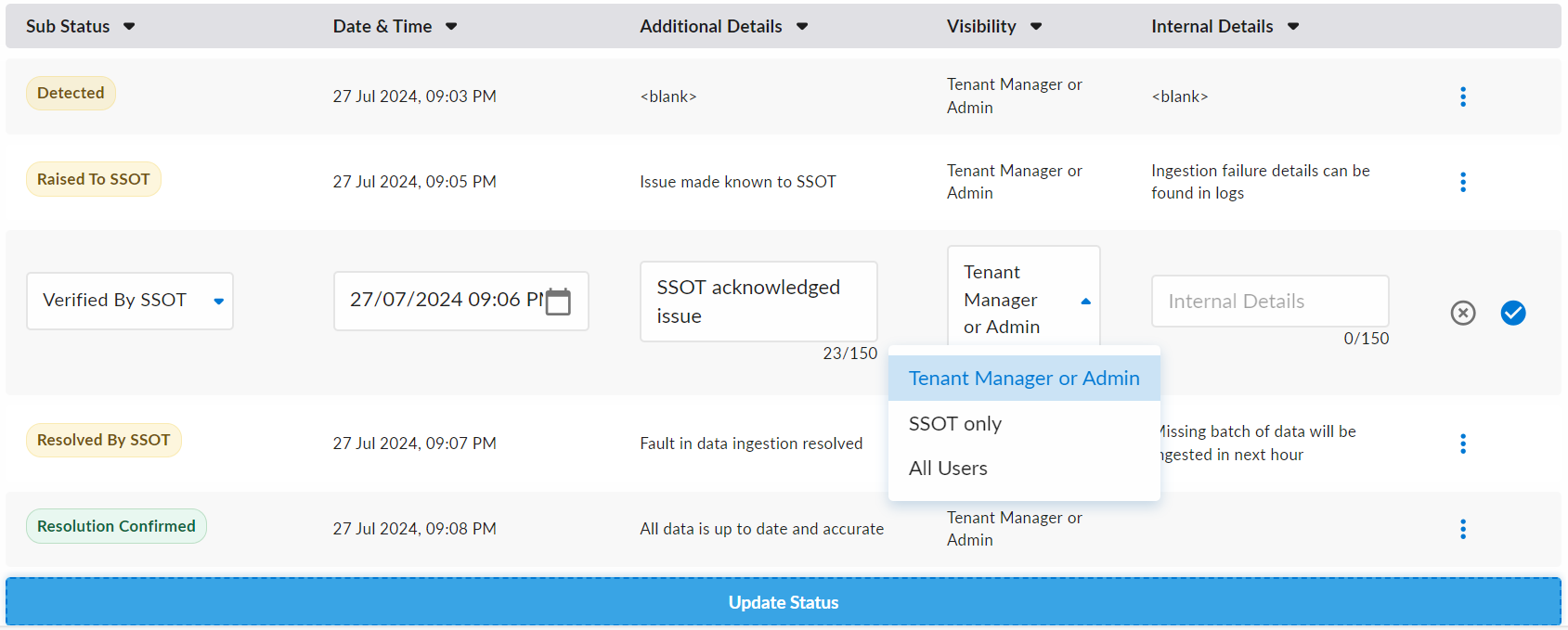This screenshot has width=1568, height=630.
Task: Click the Resolved By SSOT status badge
Action: pos(104,440)
